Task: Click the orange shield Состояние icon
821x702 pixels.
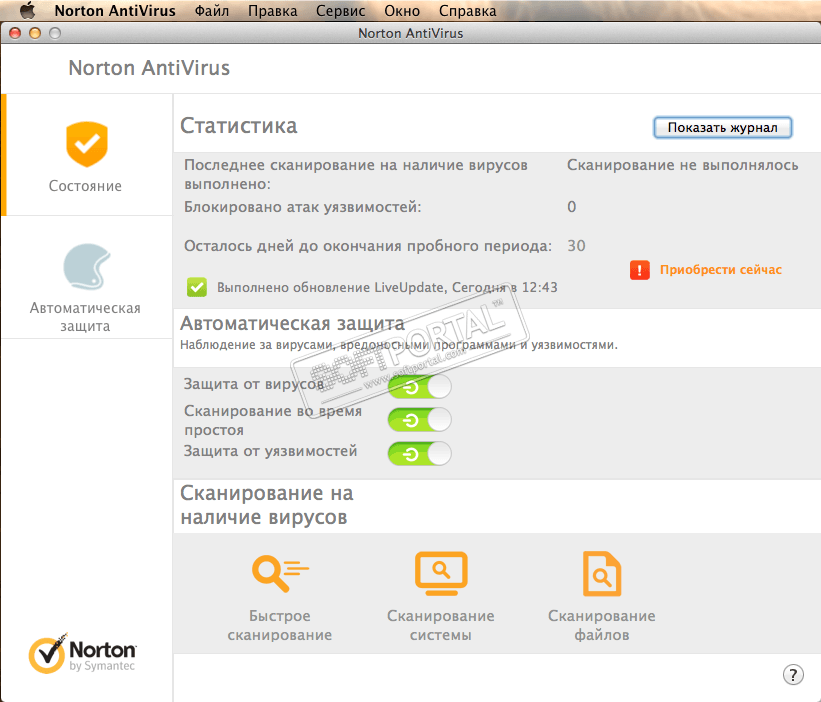Action: (x=87, y=144)
